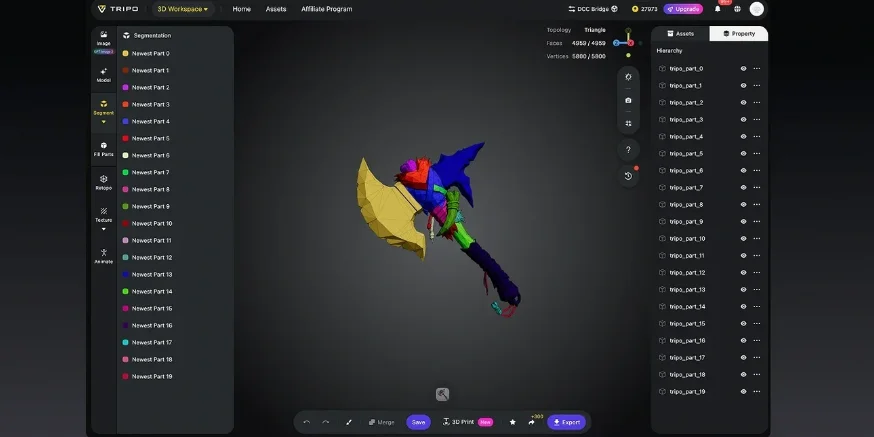Open the Texture tool
874x437 pixels.
tap(104, 215)
